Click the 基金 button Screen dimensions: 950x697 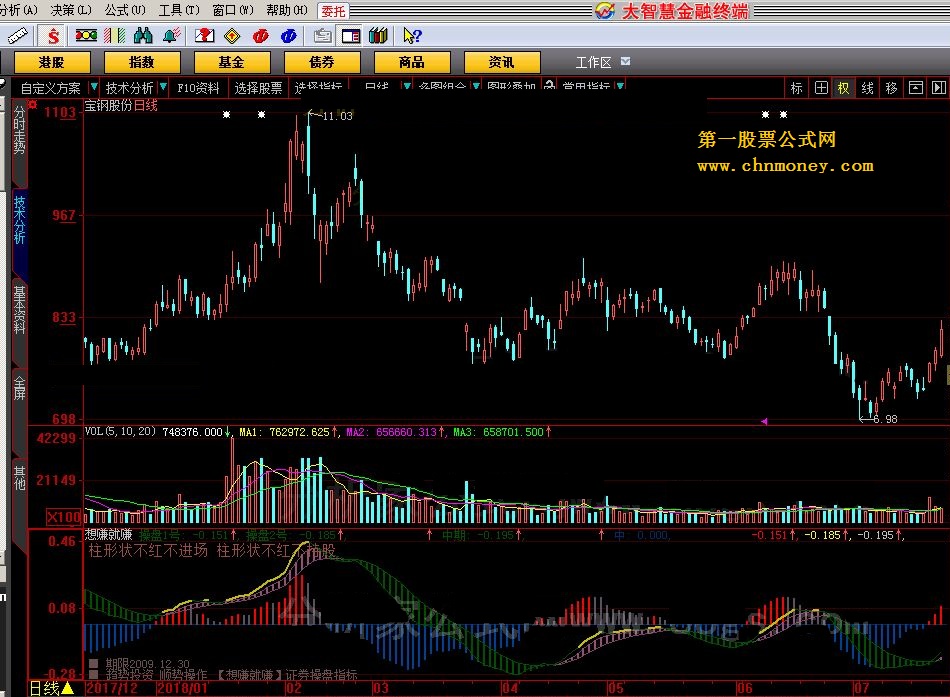pyautogui.click(x=232, y=62)
